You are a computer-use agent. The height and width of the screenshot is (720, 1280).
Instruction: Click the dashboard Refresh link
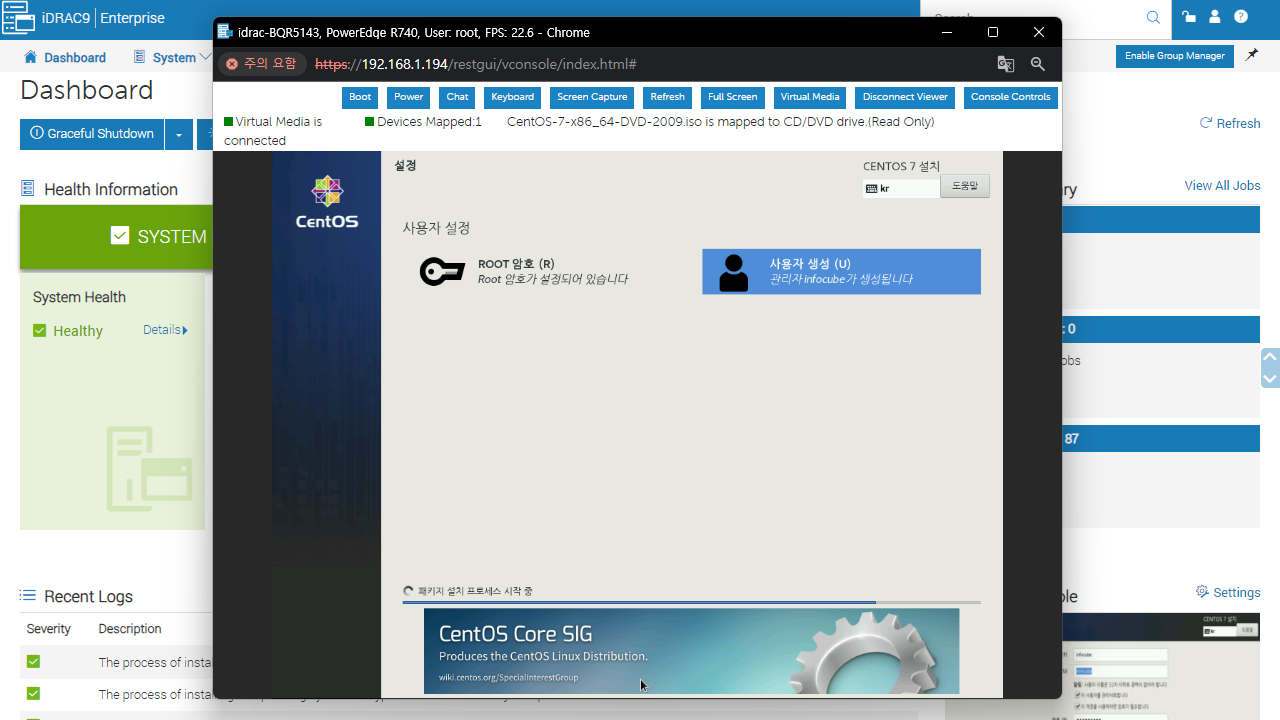tap(1230, 123)
